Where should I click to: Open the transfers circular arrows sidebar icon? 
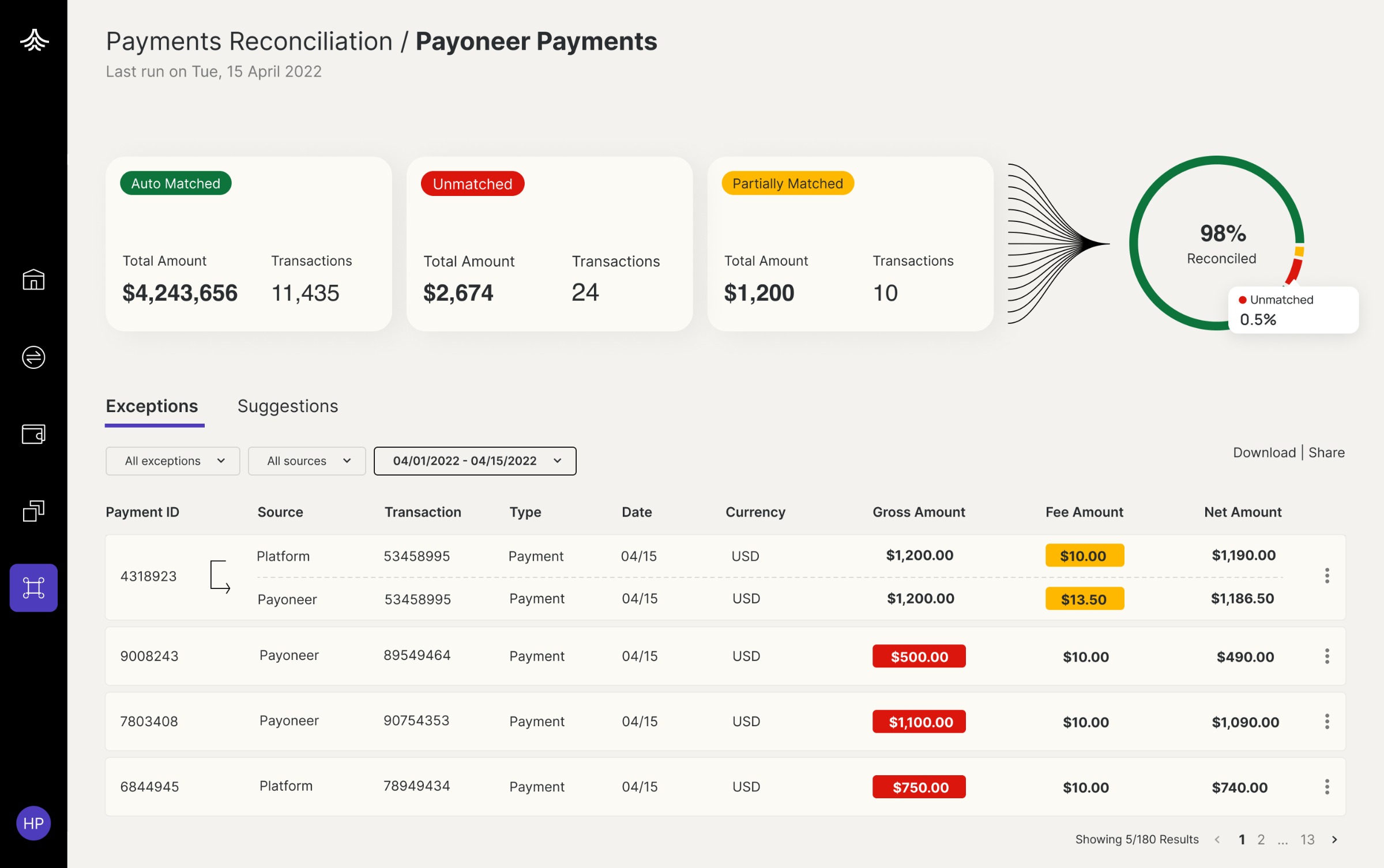[33, 357]
